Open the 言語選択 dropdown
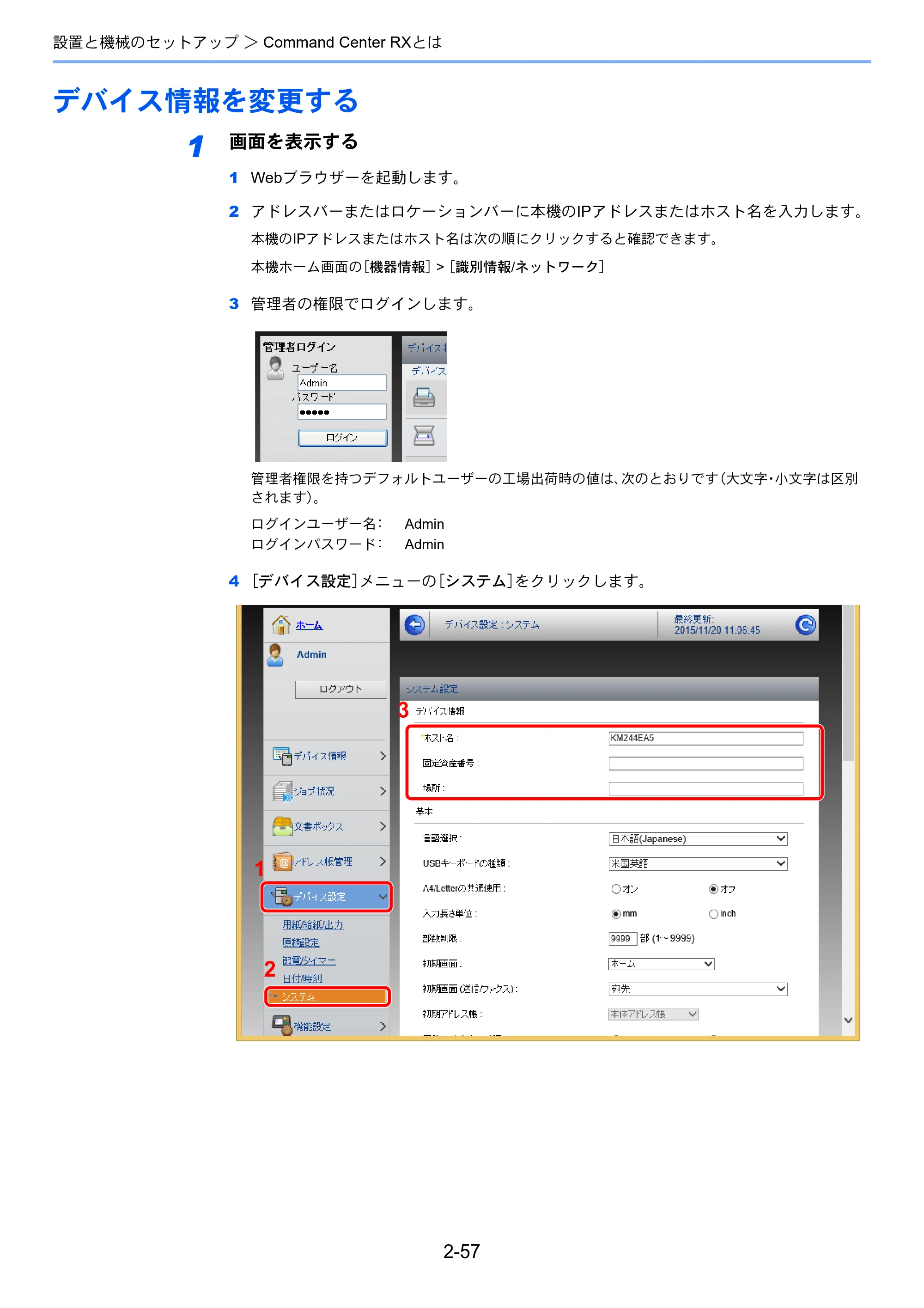The width and height of the screenshot is (924, 1308). 698,838
